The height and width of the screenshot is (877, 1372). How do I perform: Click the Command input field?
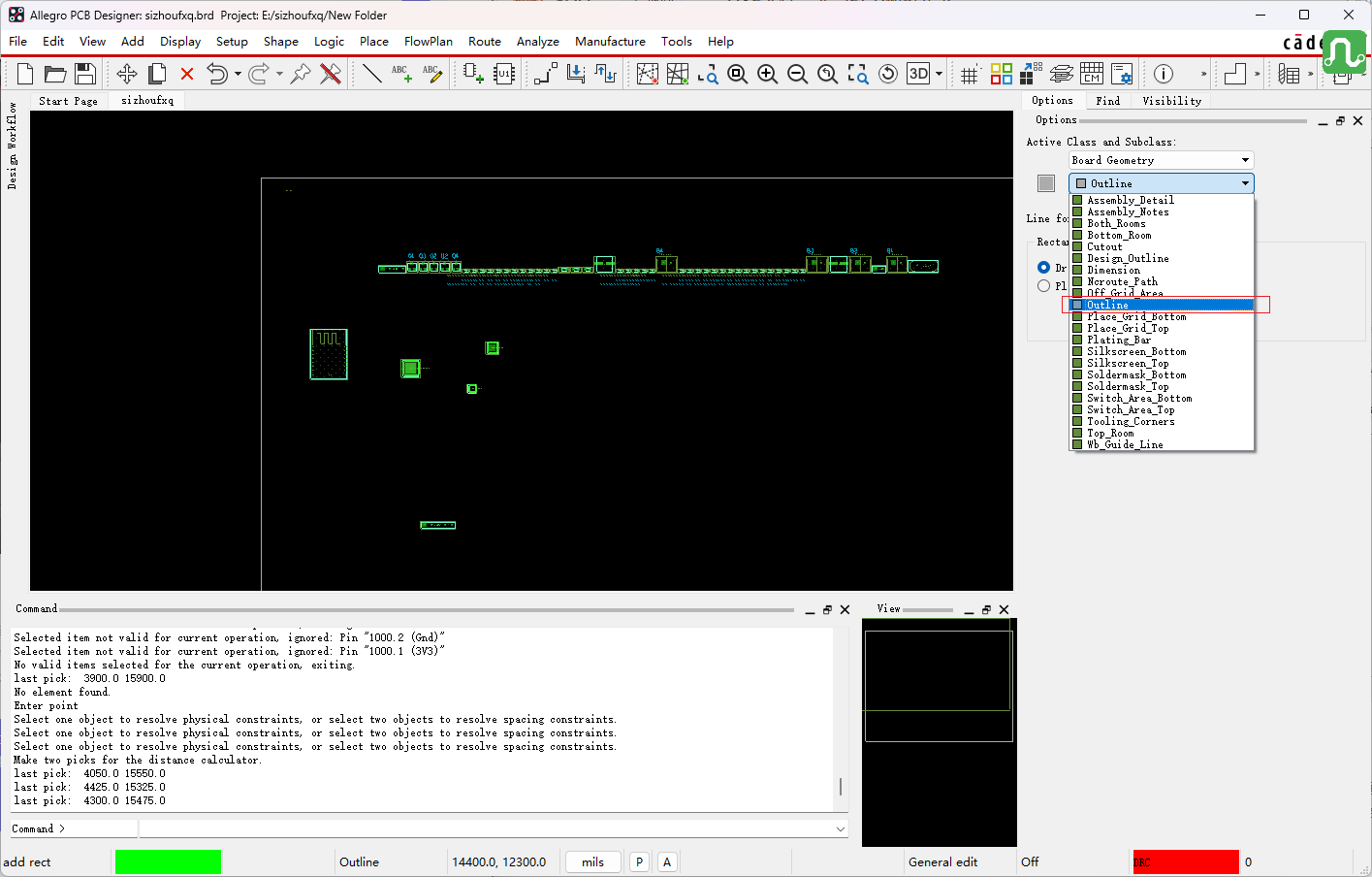click(x=493, y=828)
